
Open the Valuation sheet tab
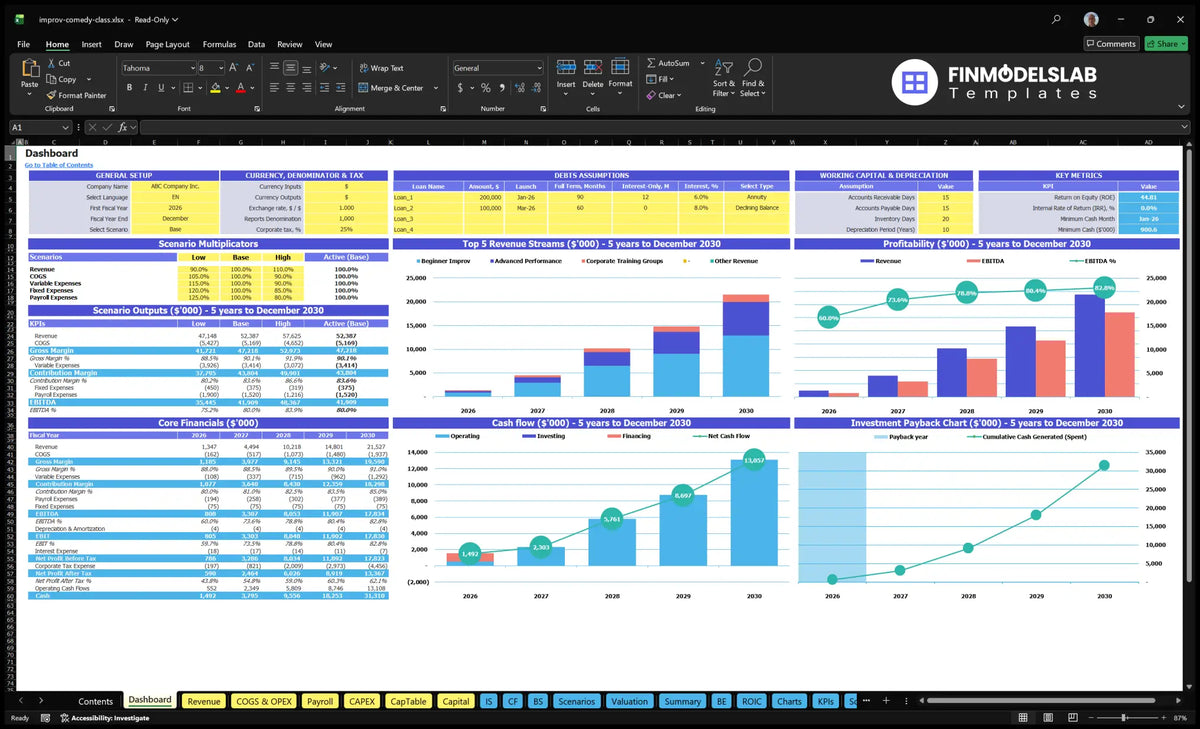point(629,701)
